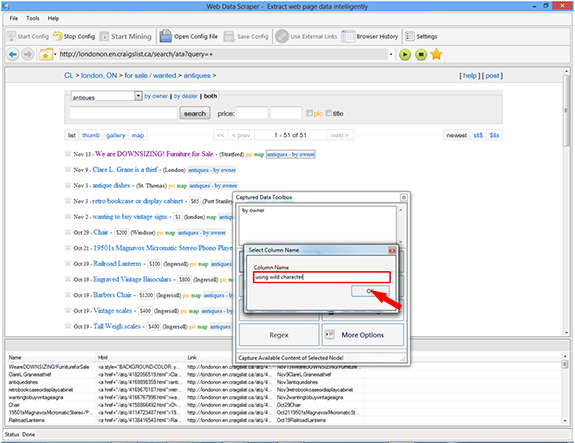Open 'Engraved Vintage Binoculars' listing
This screenshot has height=443, width=575.
click(132, 279)
